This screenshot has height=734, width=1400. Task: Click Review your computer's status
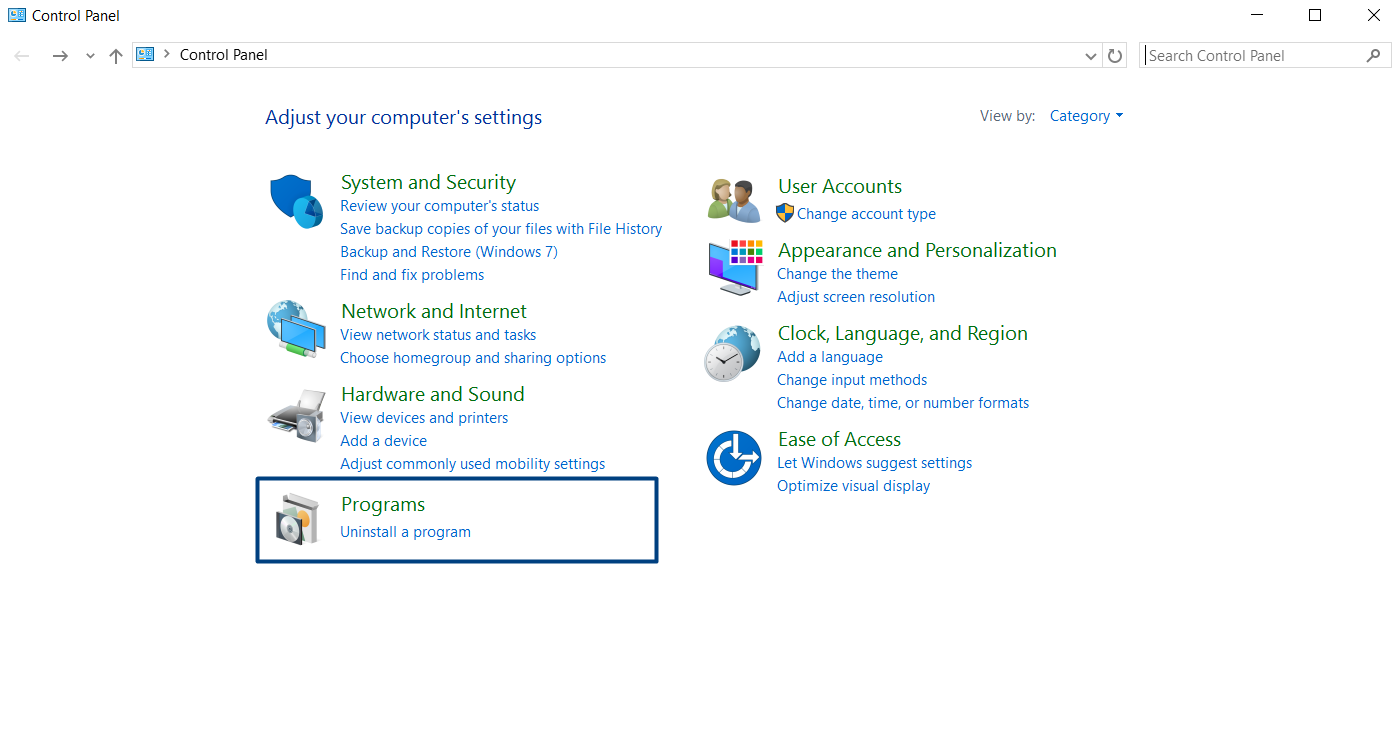[x=439, y=206]
